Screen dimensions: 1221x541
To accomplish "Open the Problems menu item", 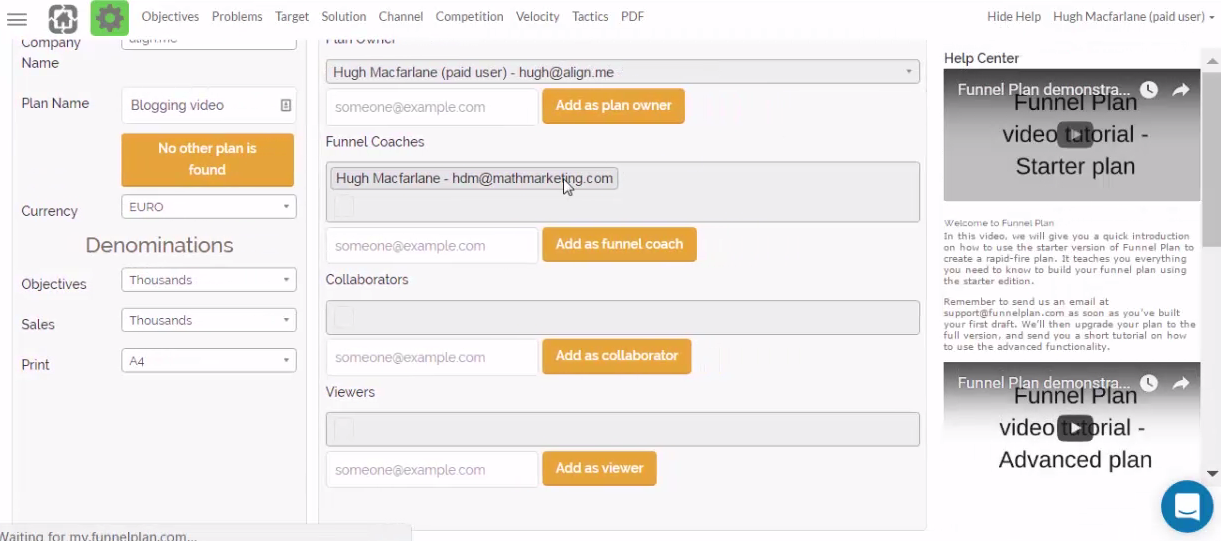I will (237, 17).
